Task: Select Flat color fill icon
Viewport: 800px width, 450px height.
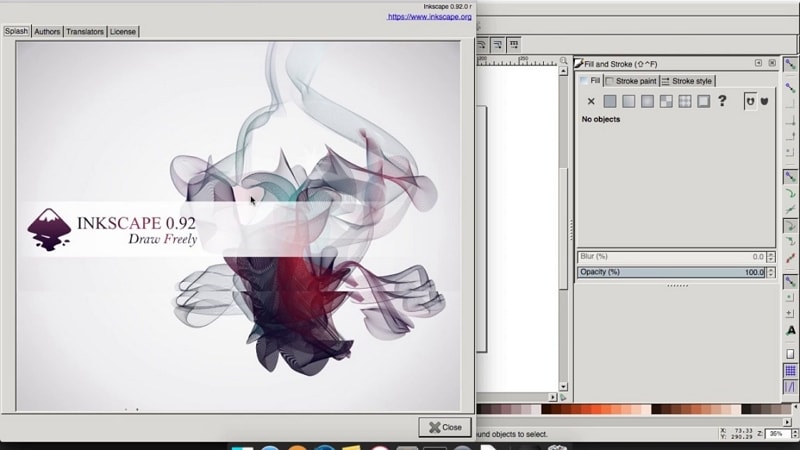Action: pyautogui.click(x=610, y=101)
